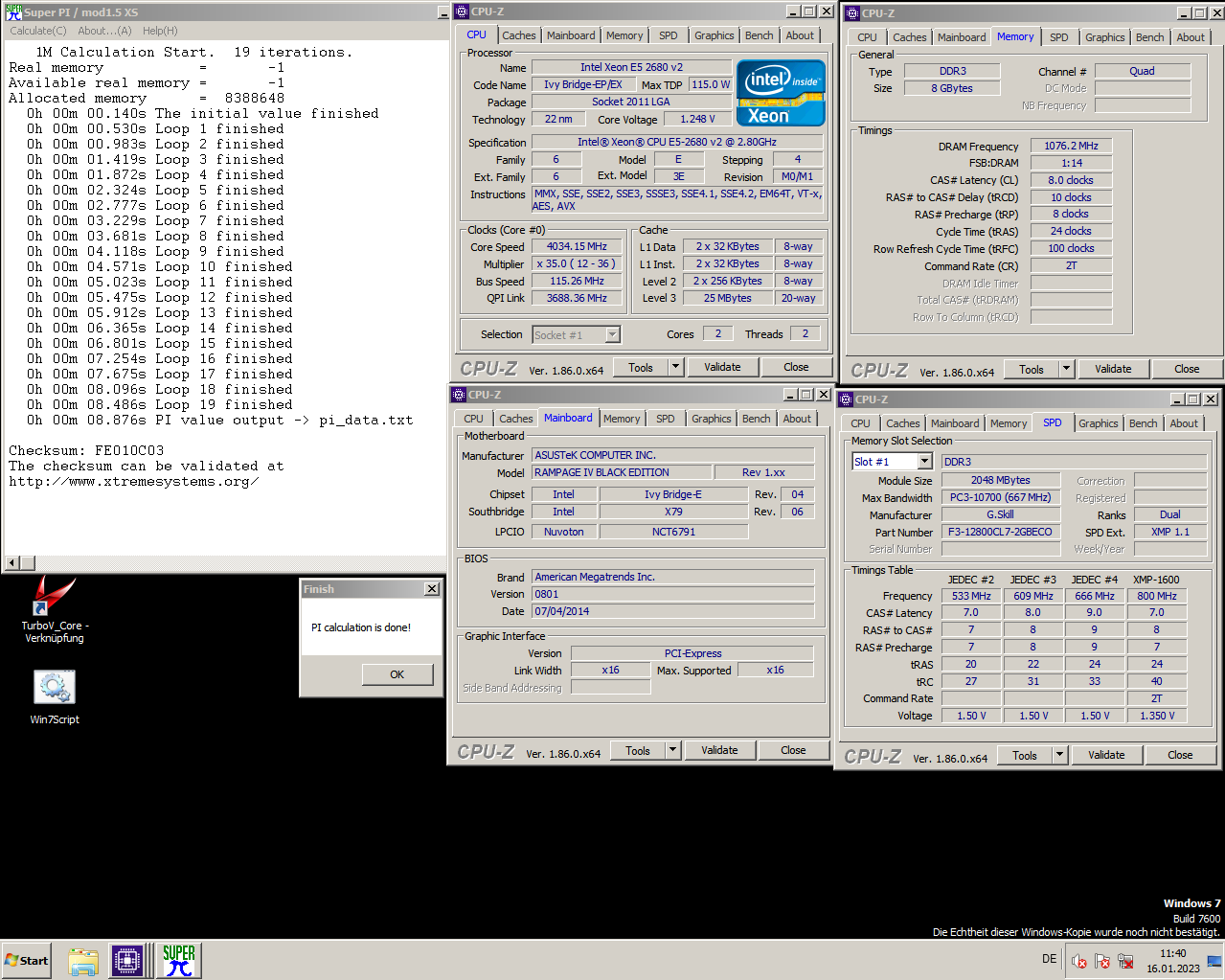The height and width of the screenshot is (980, 1225).
Task: Open the Tools dropdown arrow in the Memory window
Action: click(x=1066, y=369)
